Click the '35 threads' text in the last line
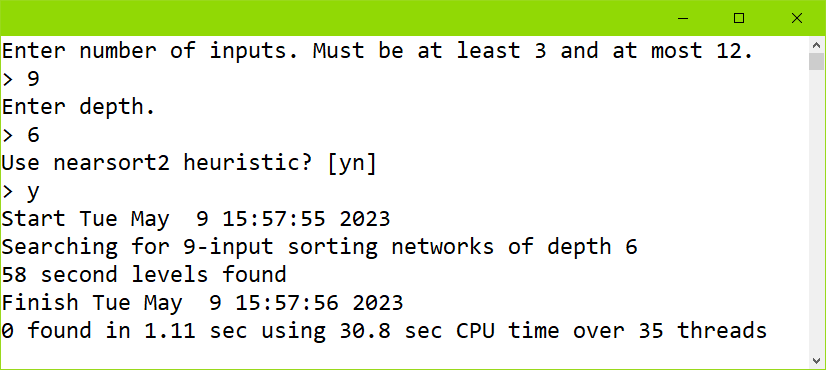The height and width of the screenshot is (370, 826). pos(703,331)
